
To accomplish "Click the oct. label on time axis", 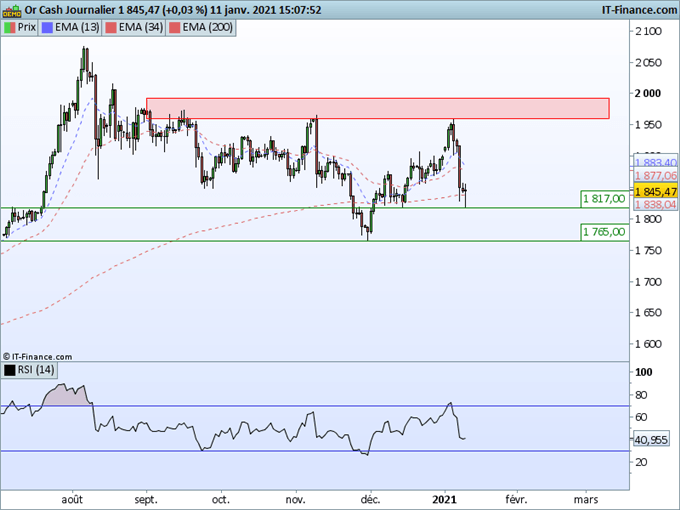I will [220, 500].
